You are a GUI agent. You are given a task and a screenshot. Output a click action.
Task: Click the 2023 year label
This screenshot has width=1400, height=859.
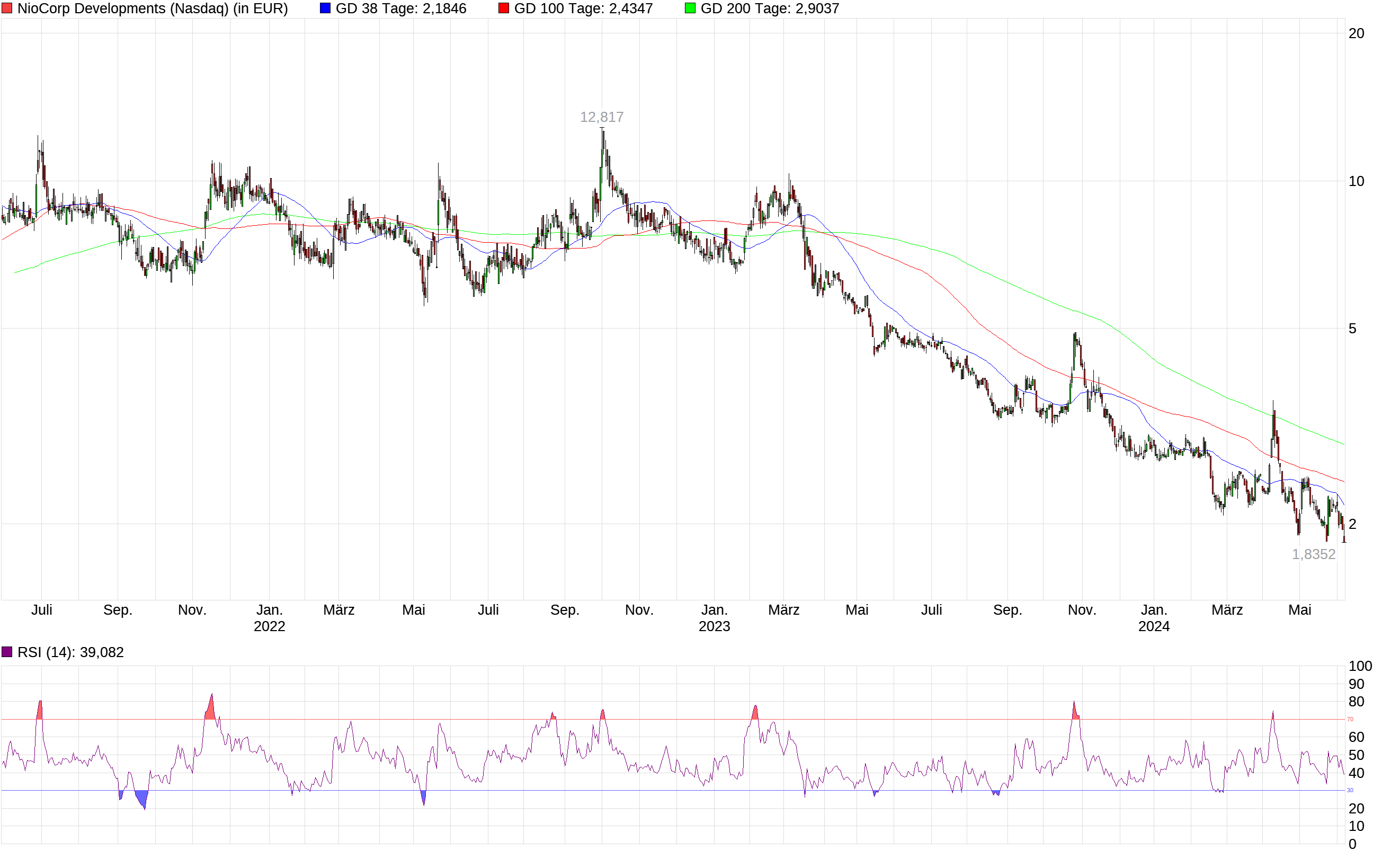715,626
